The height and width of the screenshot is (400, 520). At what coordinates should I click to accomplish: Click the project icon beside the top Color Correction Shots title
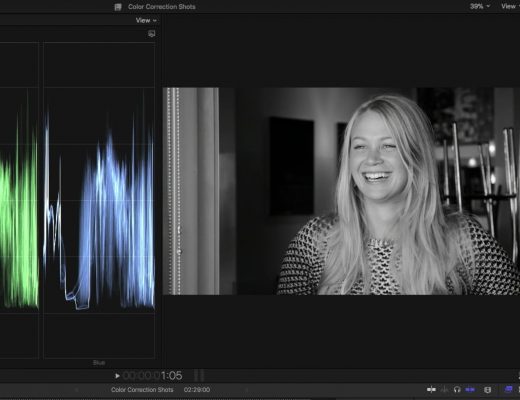pos(118,7)
